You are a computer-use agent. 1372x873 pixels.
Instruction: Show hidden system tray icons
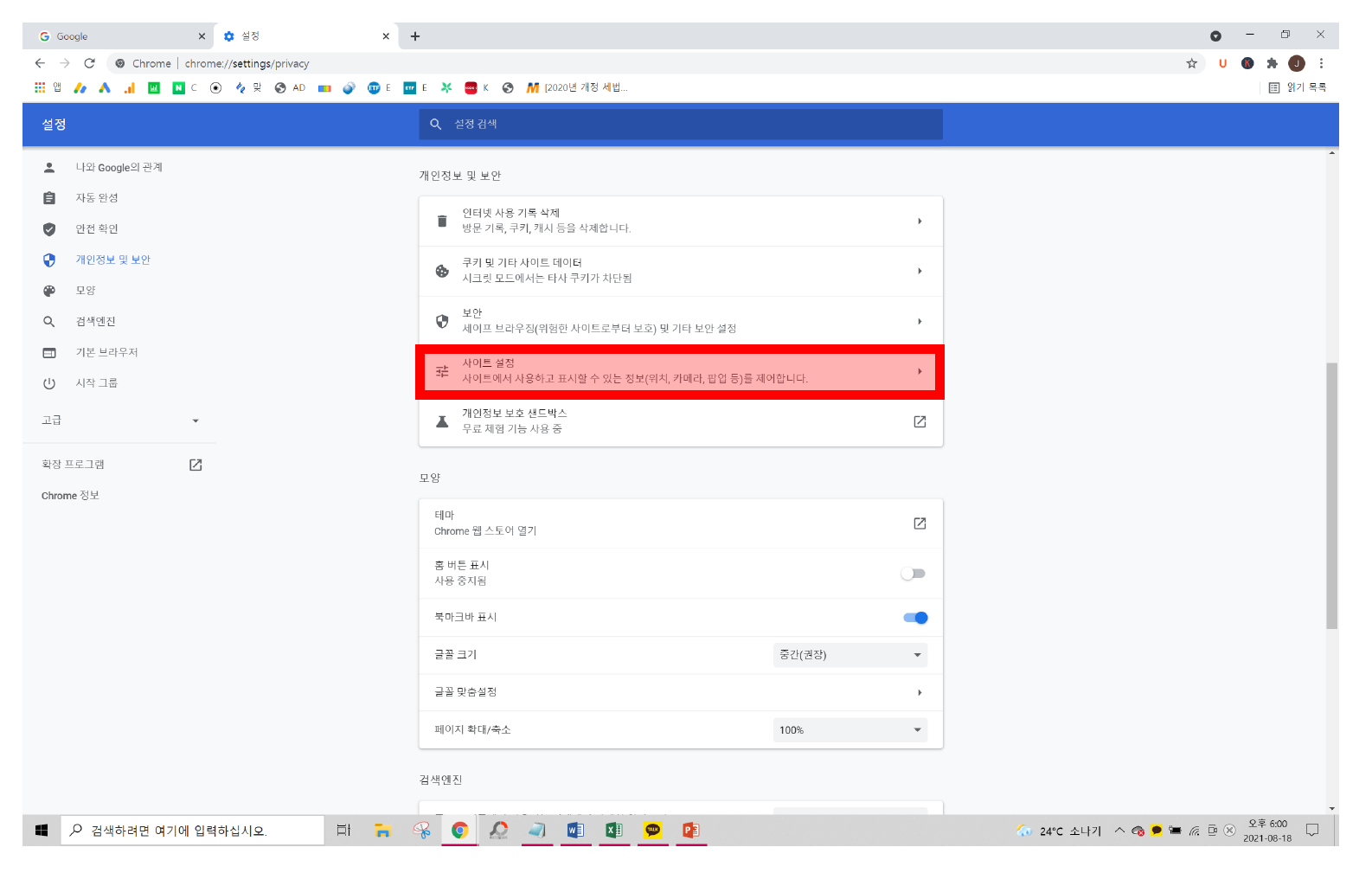click(1119, 831)
